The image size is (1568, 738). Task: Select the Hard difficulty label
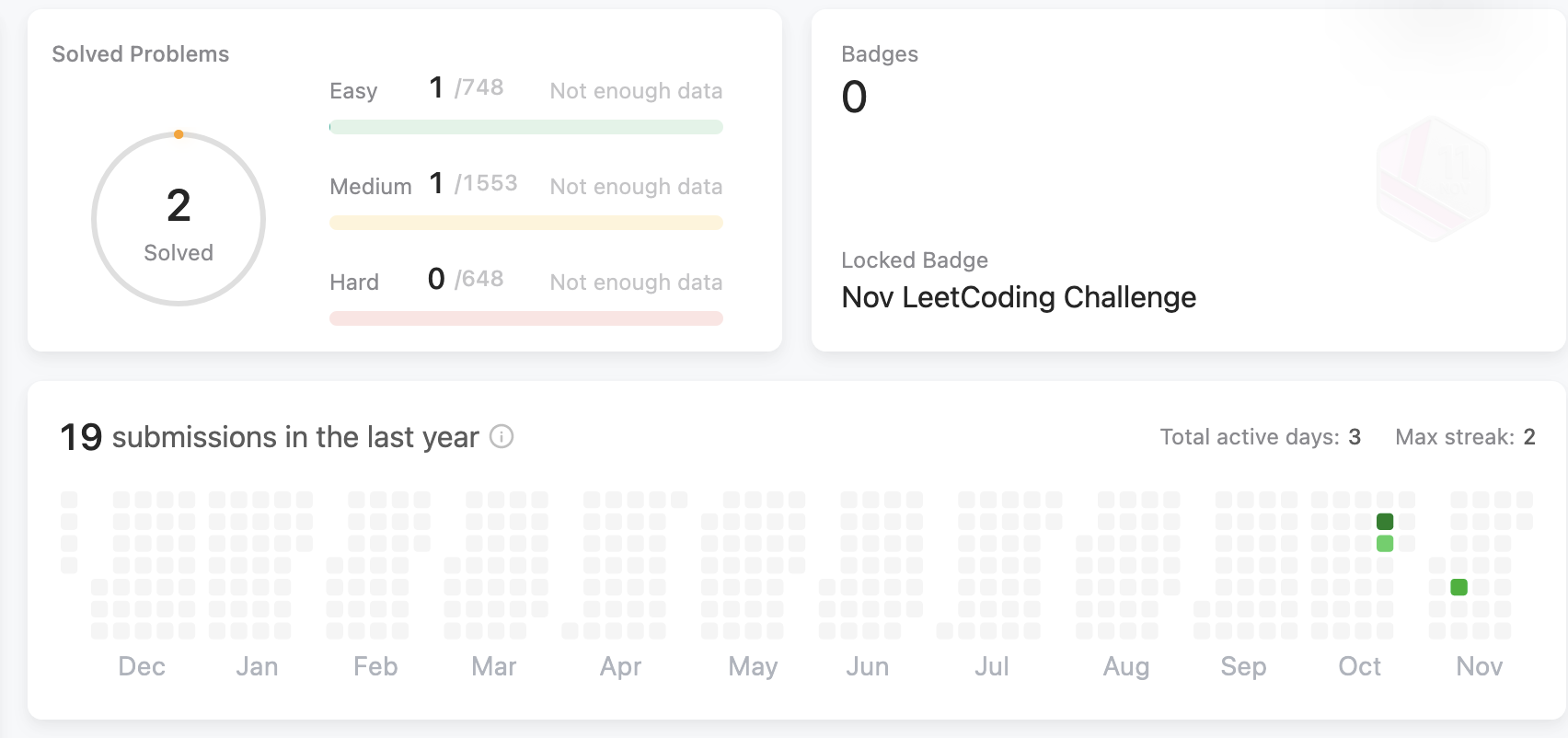pos(354,283)
